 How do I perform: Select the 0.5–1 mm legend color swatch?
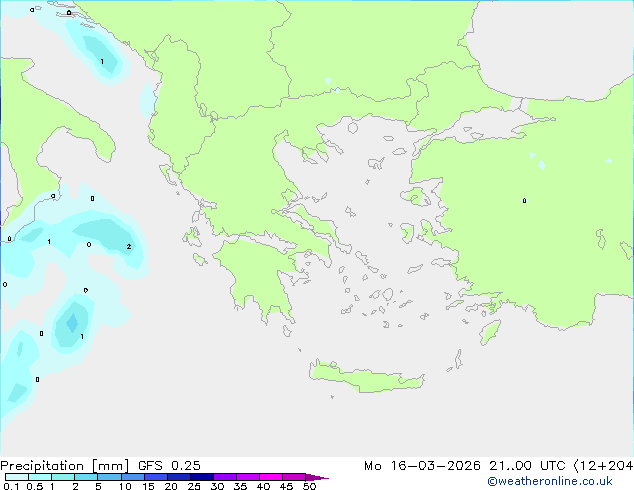coord(40,477)
